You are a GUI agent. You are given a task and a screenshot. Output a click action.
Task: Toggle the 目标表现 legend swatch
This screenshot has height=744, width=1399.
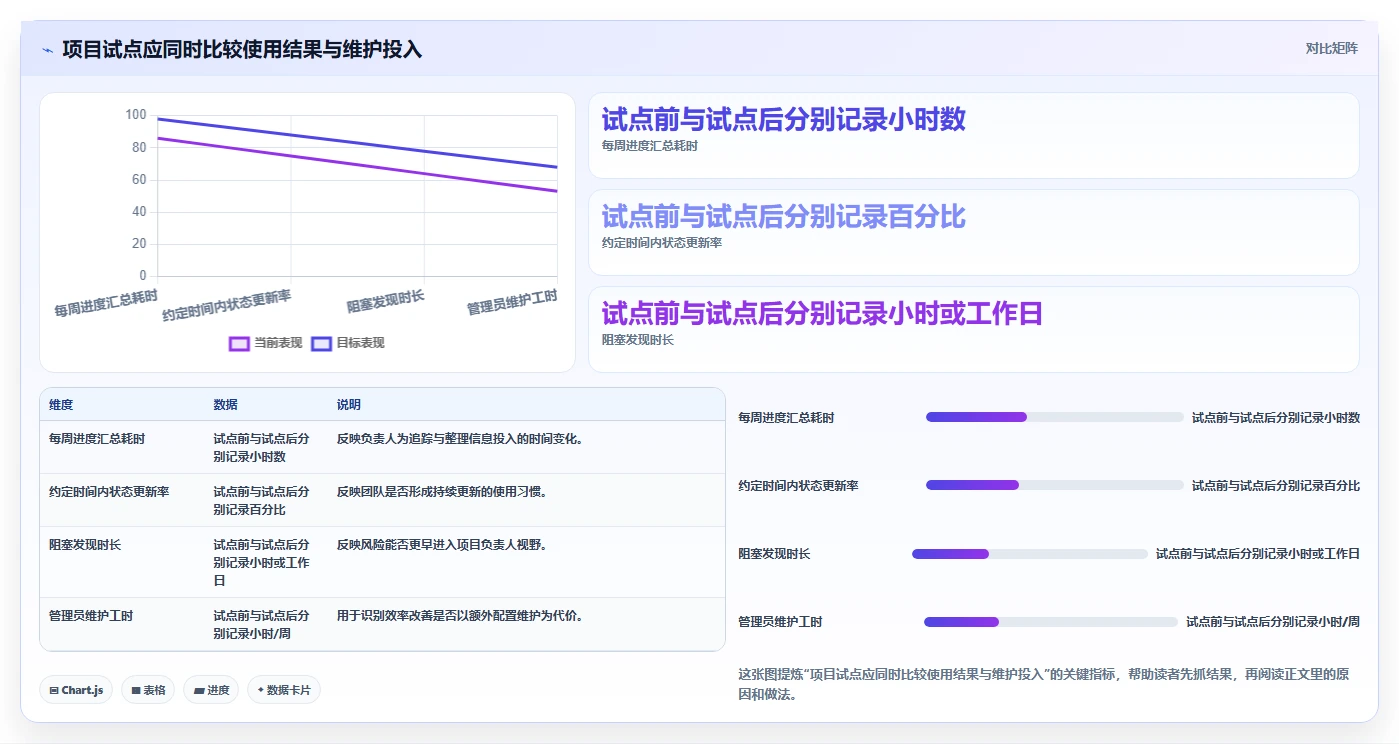coord(321,343)
